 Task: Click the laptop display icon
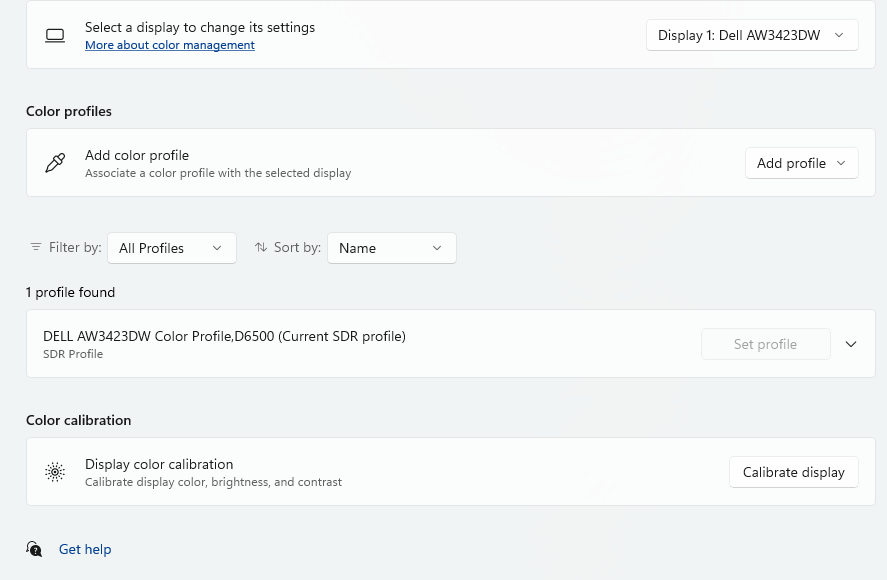pyautogui.click(x=55, y=36)
